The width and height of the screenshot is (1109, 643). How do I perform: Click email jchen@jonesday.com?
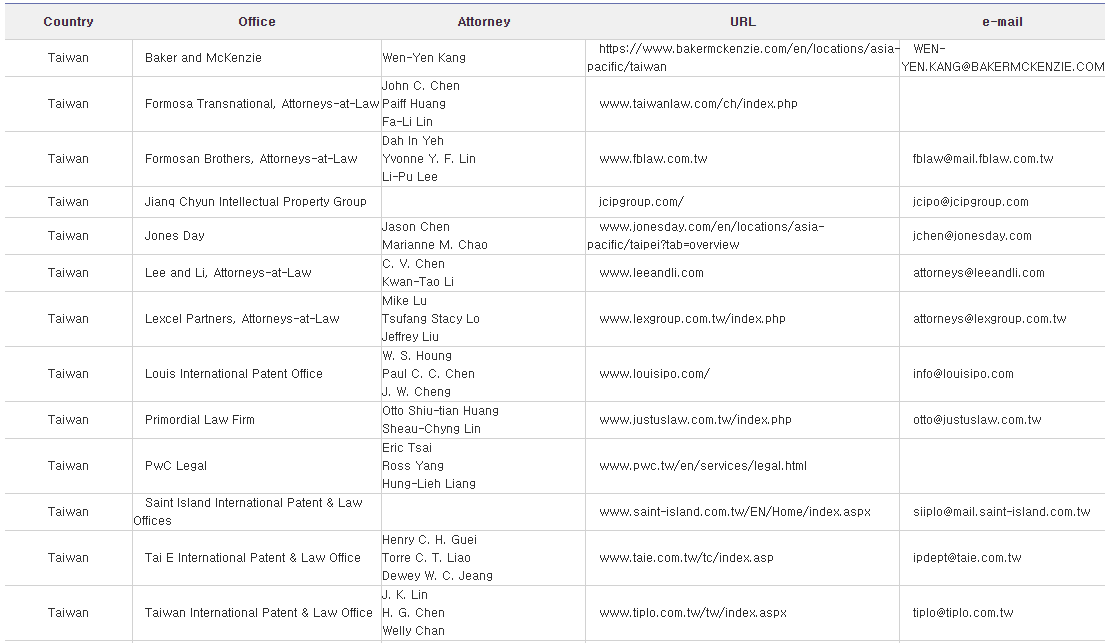(972, 236)
